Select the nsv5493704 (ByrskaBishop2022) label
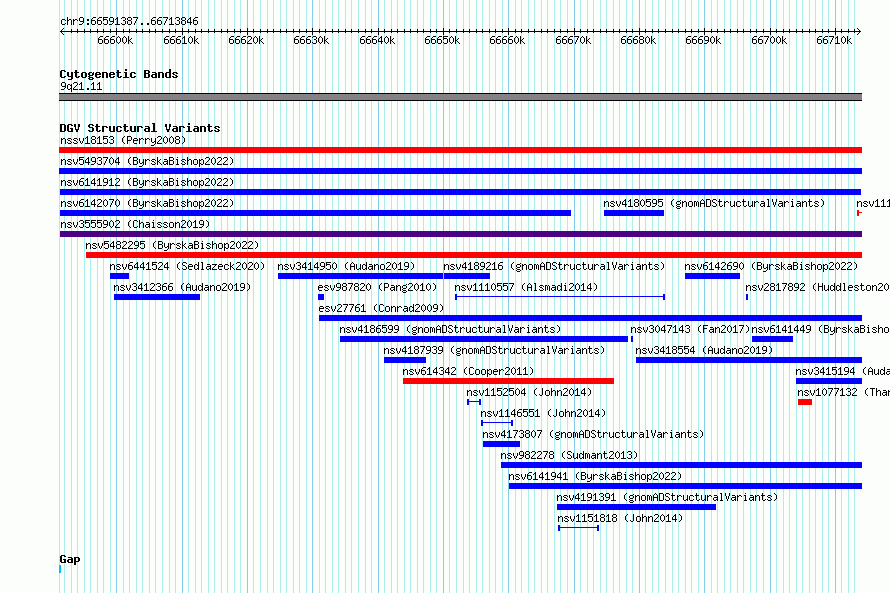The width and height of the screenshot is (890, 593). click(147, 161)
